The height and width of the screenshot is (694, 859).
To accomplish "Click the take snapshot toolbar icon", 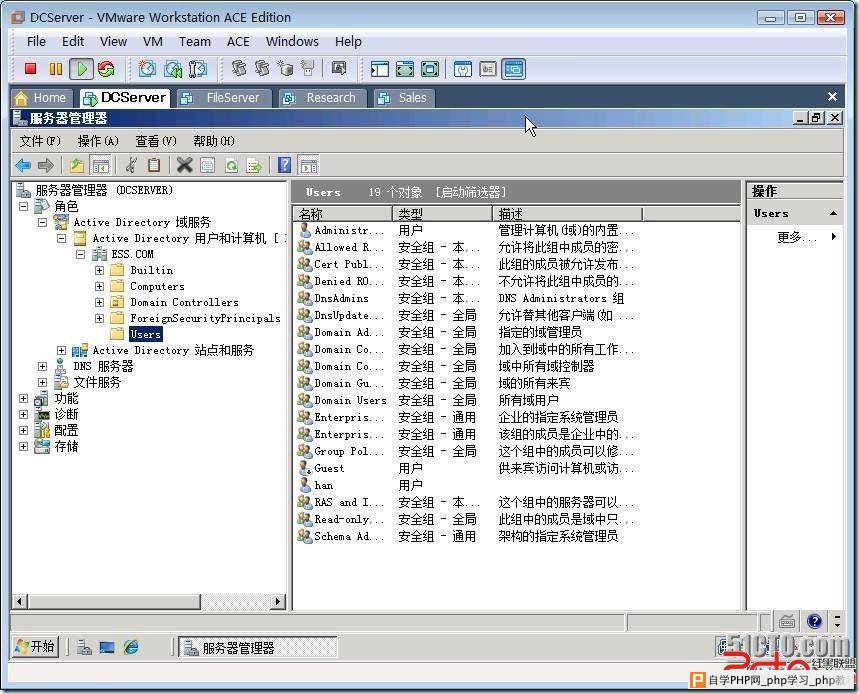I will [147, 68].
